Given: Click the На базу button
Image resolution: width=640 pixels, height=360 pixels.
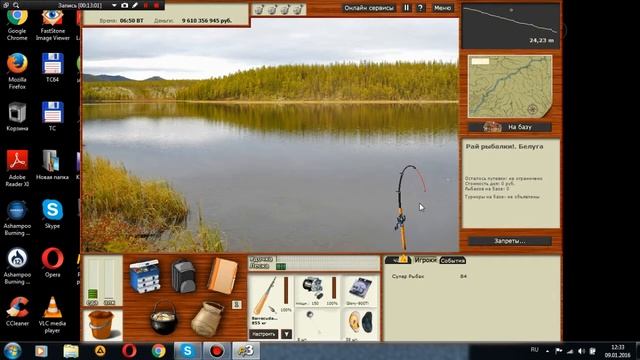Looking at the screenshot, I should tap(510, 127).
